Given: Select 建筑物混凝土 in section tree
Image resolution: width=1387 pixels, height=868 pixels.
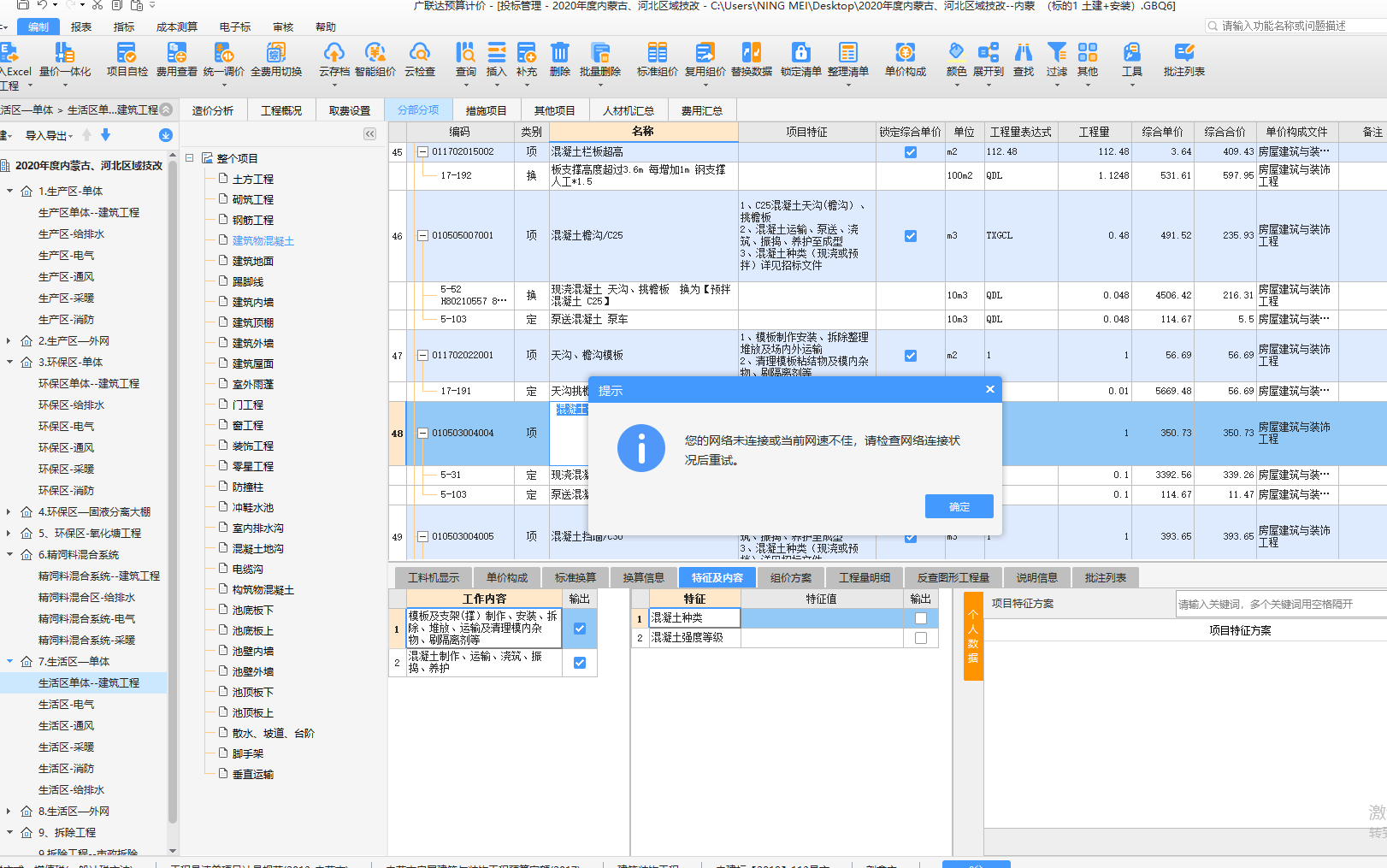Looking at the screenshot, I should 263,241.
